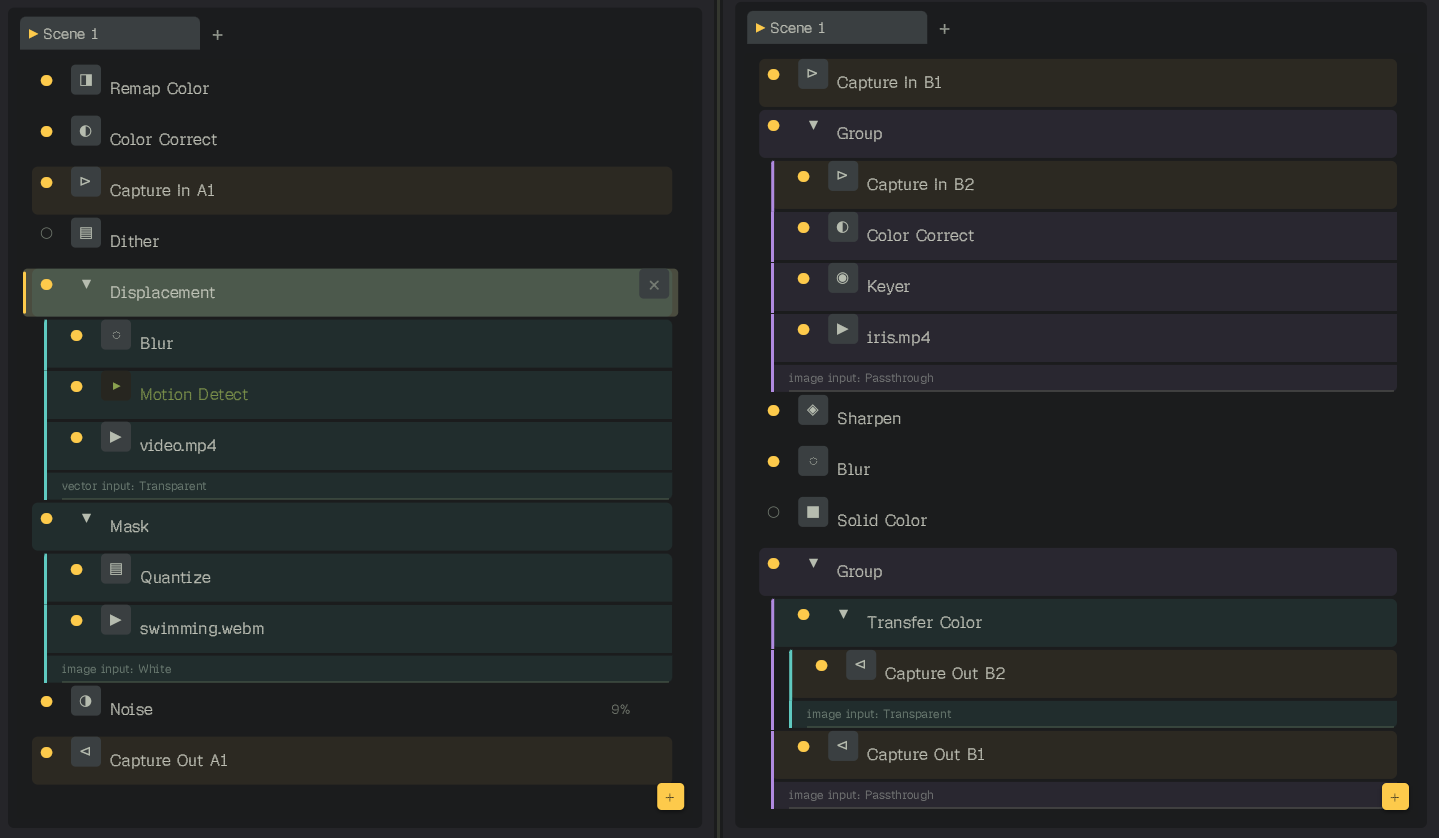Image resolution: width=1439 pixels, height=838 pixels.
Task: Click the Quantize node icon
Action: point(116,569)
